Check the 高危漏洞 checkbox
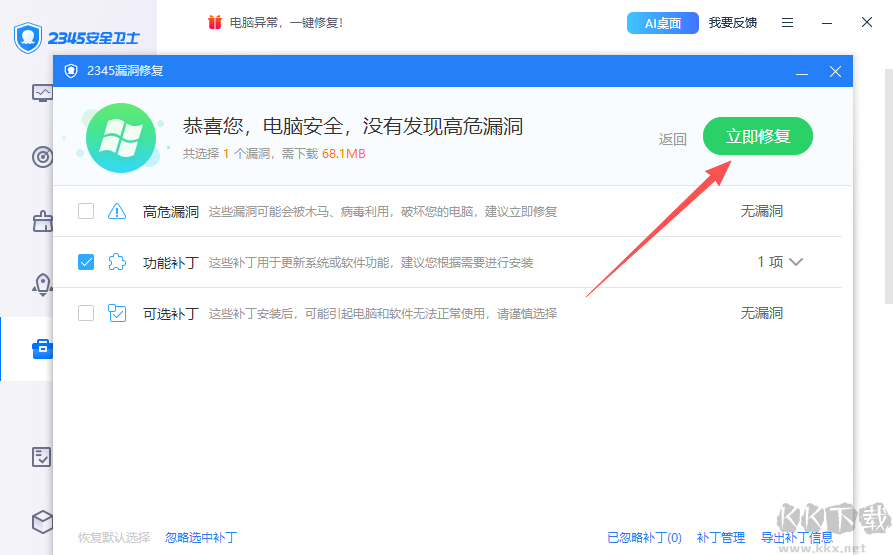 tap(86, 211)
